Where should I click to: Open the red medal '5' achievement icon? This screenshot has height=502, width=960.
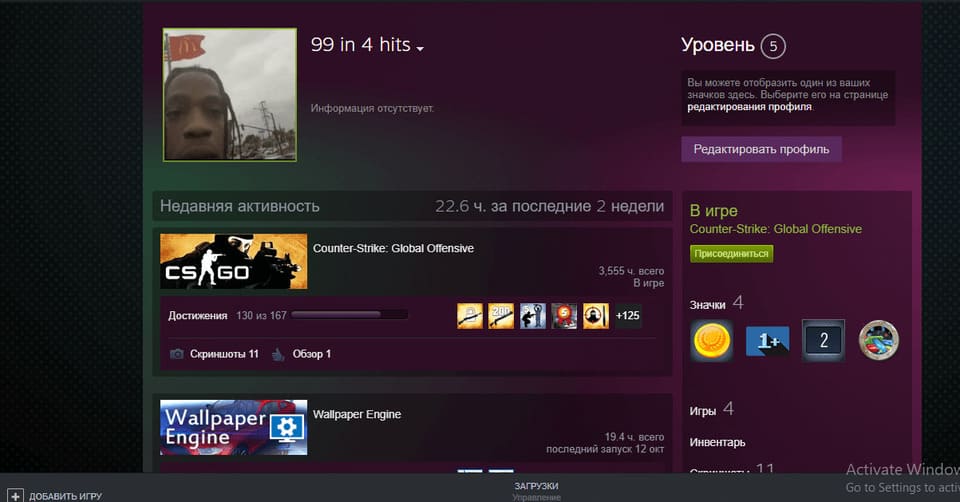coord(564,316)
